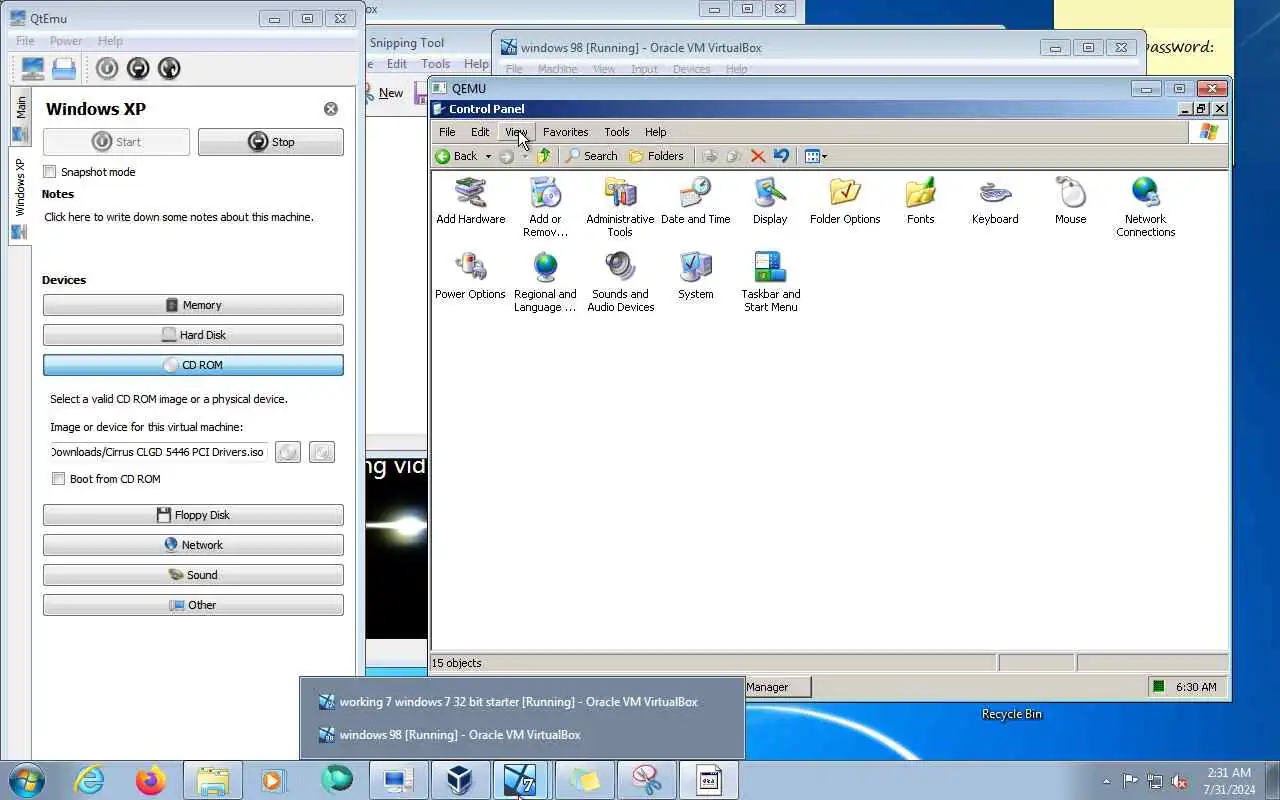Expand the Floppy Disk device section
Viewport: 1280px width, 800px height.
pos(193,515)
